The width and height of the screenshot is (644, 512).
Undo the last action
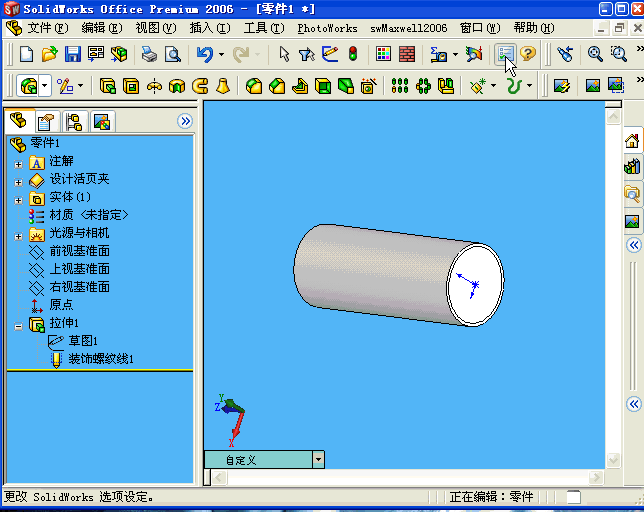(205, 54)
